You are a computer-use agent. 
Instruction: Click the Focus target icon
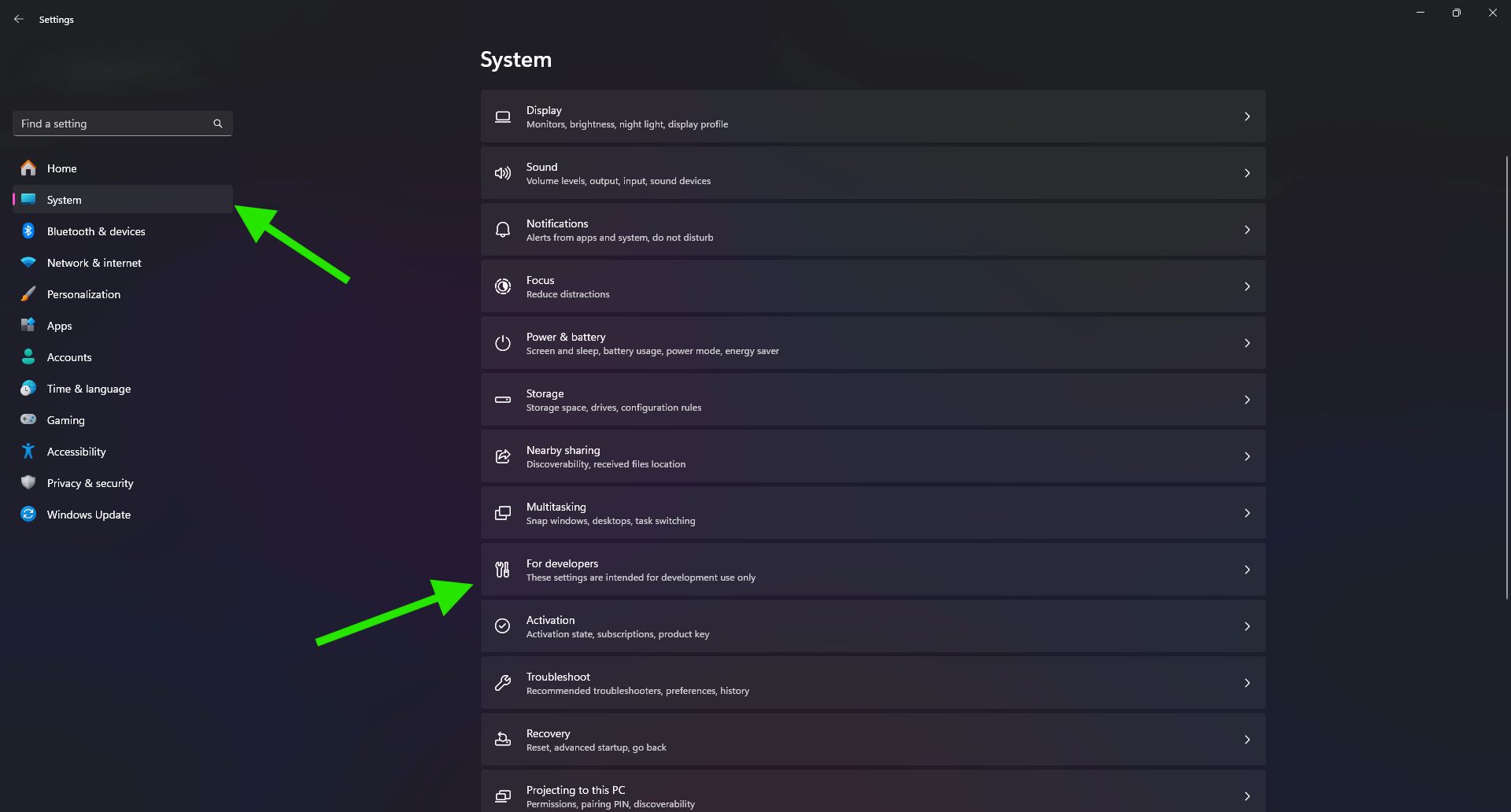(503, 286)
